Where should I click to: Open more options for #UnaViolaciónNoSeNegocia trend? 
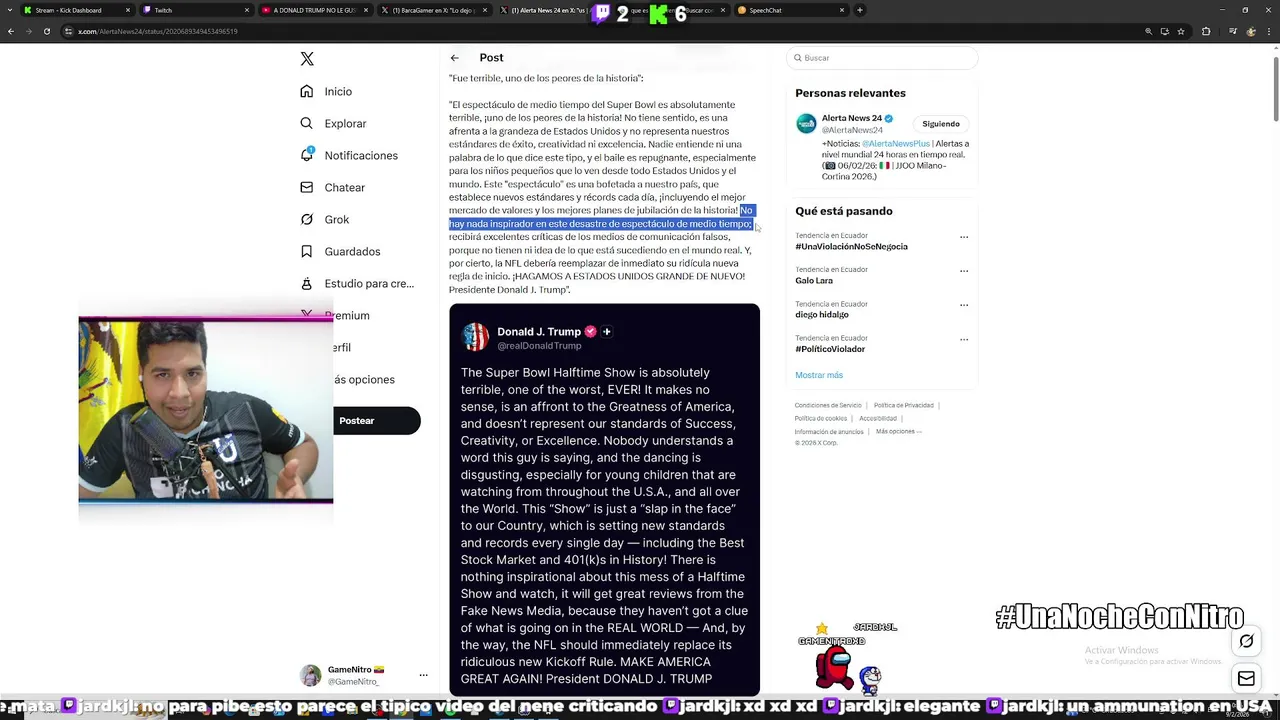(964, 237)
